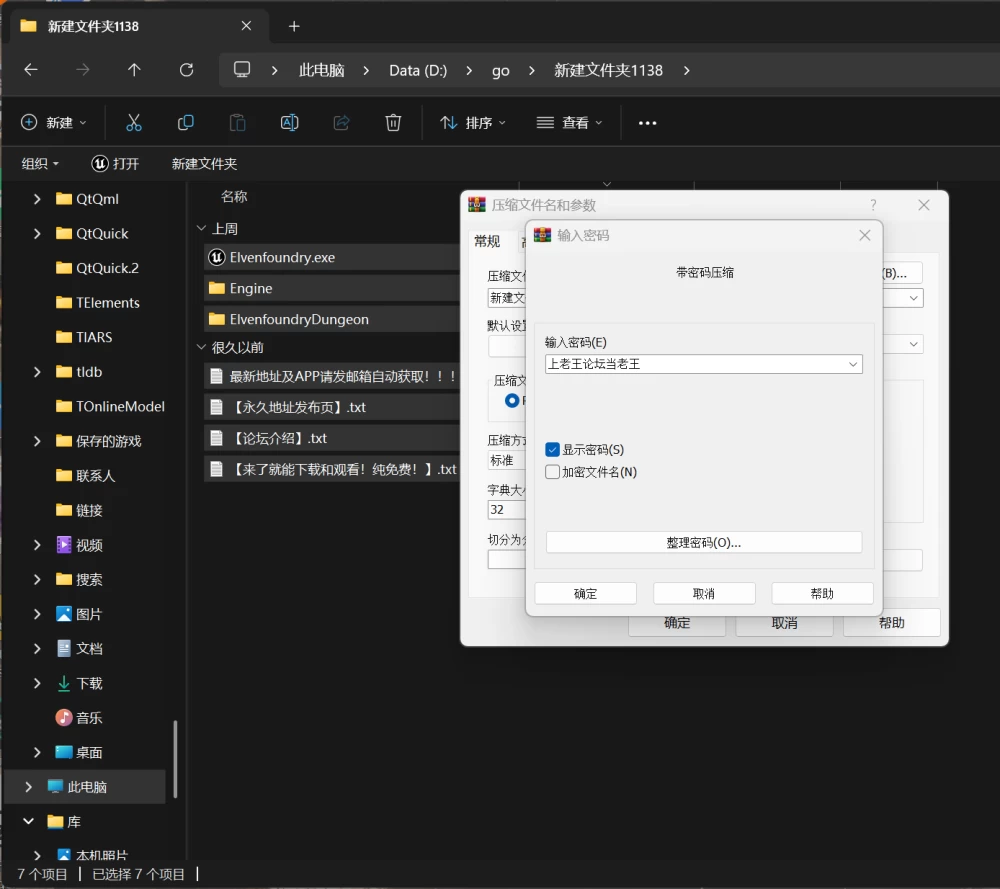
Task: Select the Downloads icon in sidebar
Action: click(64, 683)
